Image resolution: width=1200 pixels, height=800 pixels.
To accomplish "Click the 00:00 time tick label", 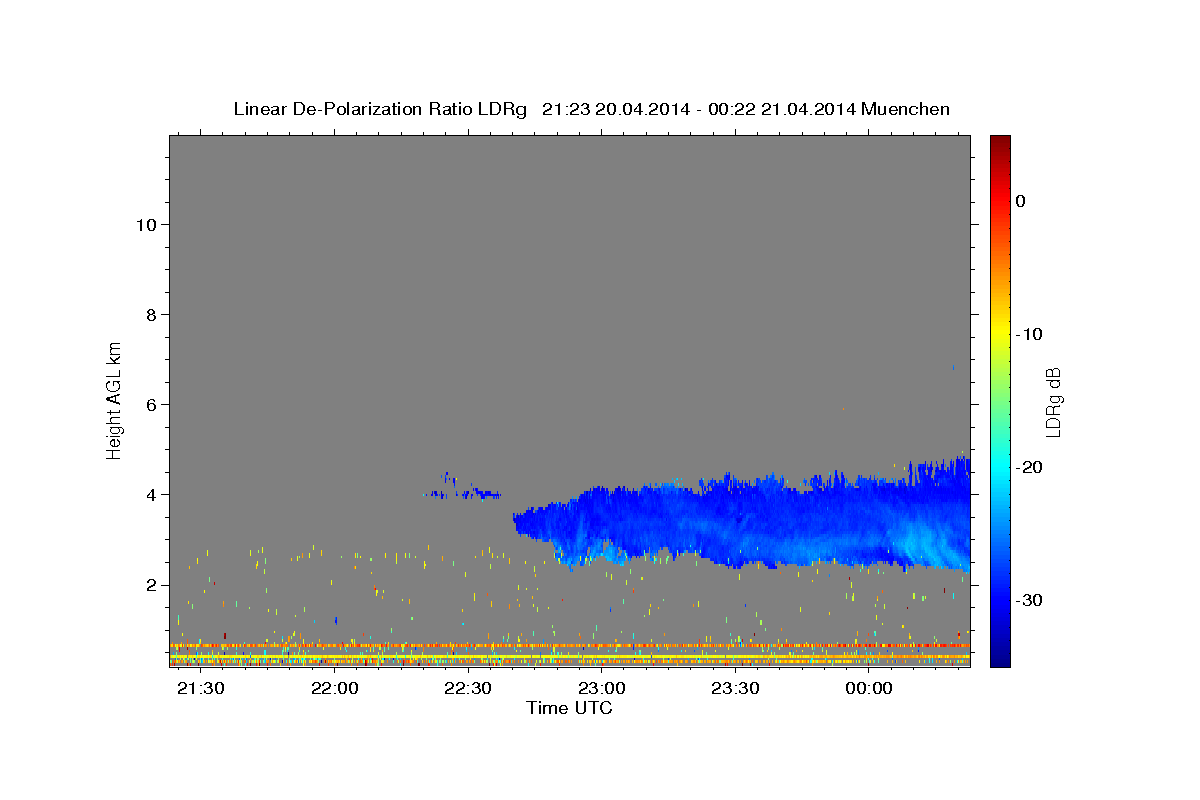I will pyautogui.click(x=869, y=689).
